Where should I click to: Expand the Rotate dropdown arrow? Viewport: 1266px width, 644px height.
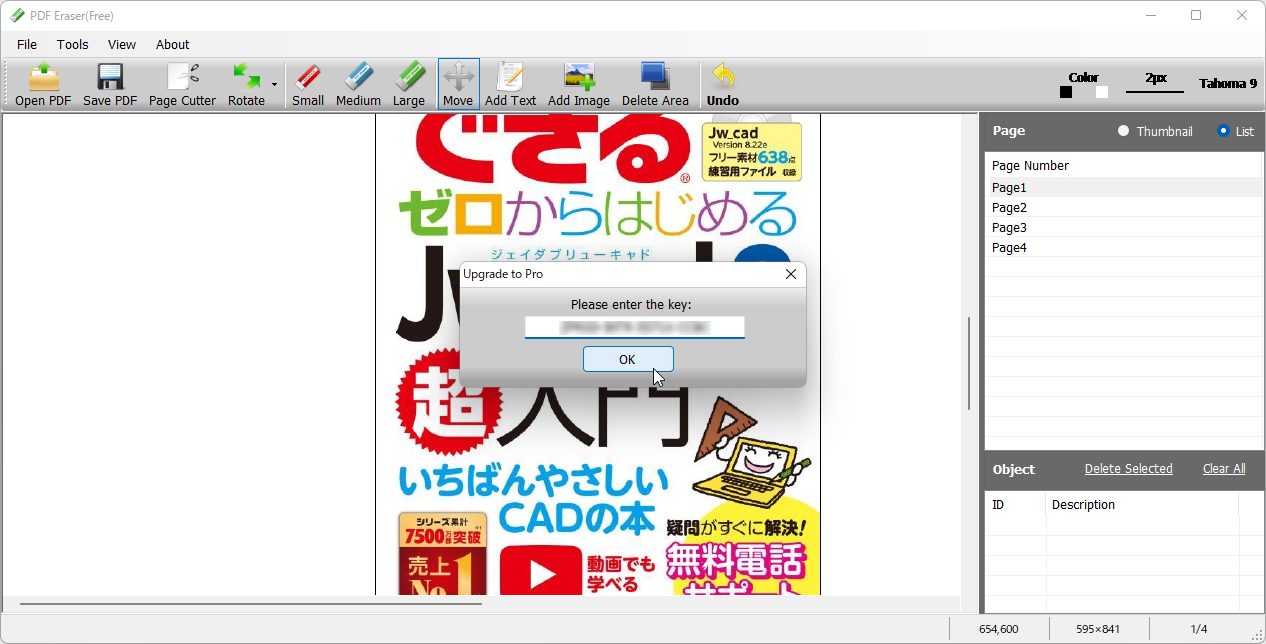pyautogui.click(x=274, y=85)
